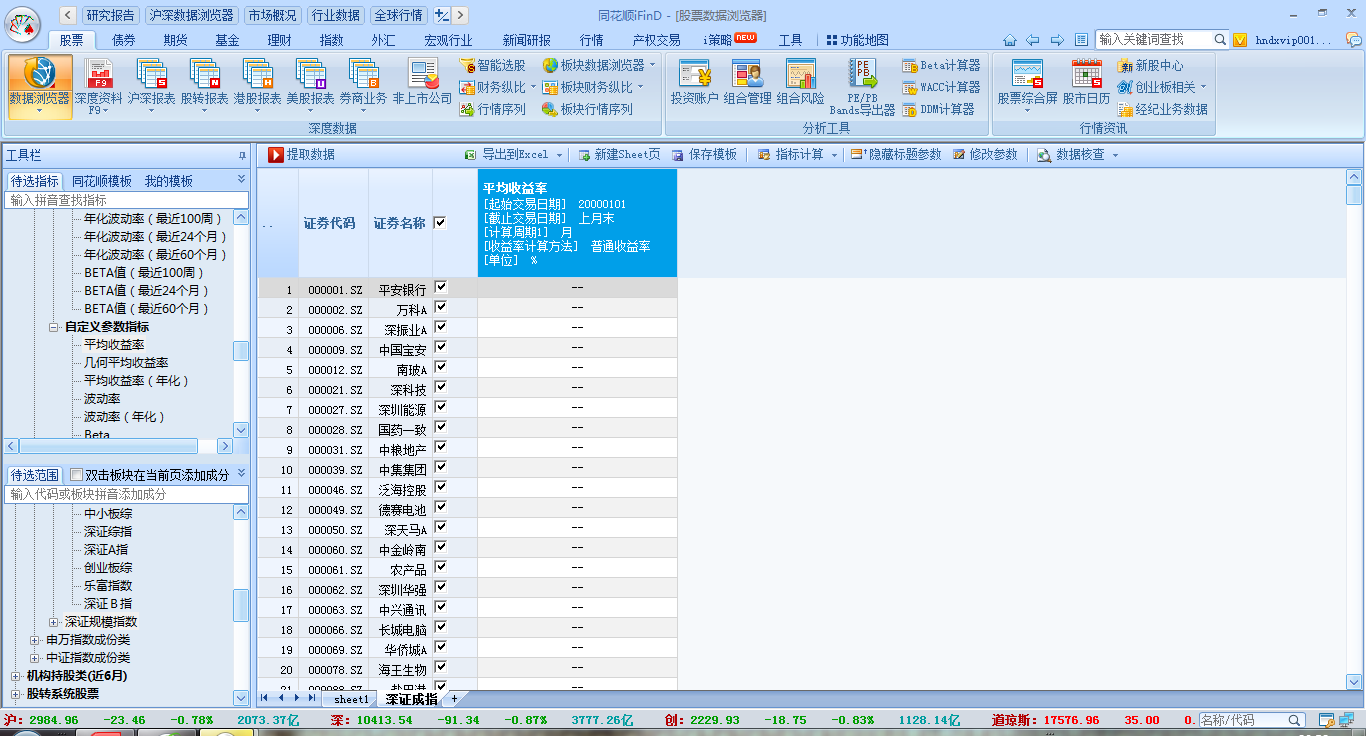Enable 双击板块在当前页添加成分 checkbox
This screenshot has height=736, width=1366.
pos(77,475)
